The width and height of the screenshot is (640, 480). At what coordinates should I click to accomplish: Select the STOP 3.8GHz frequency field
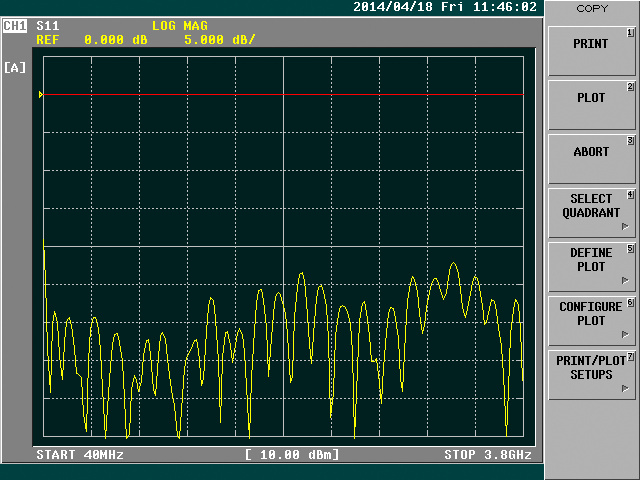point(487,455)
